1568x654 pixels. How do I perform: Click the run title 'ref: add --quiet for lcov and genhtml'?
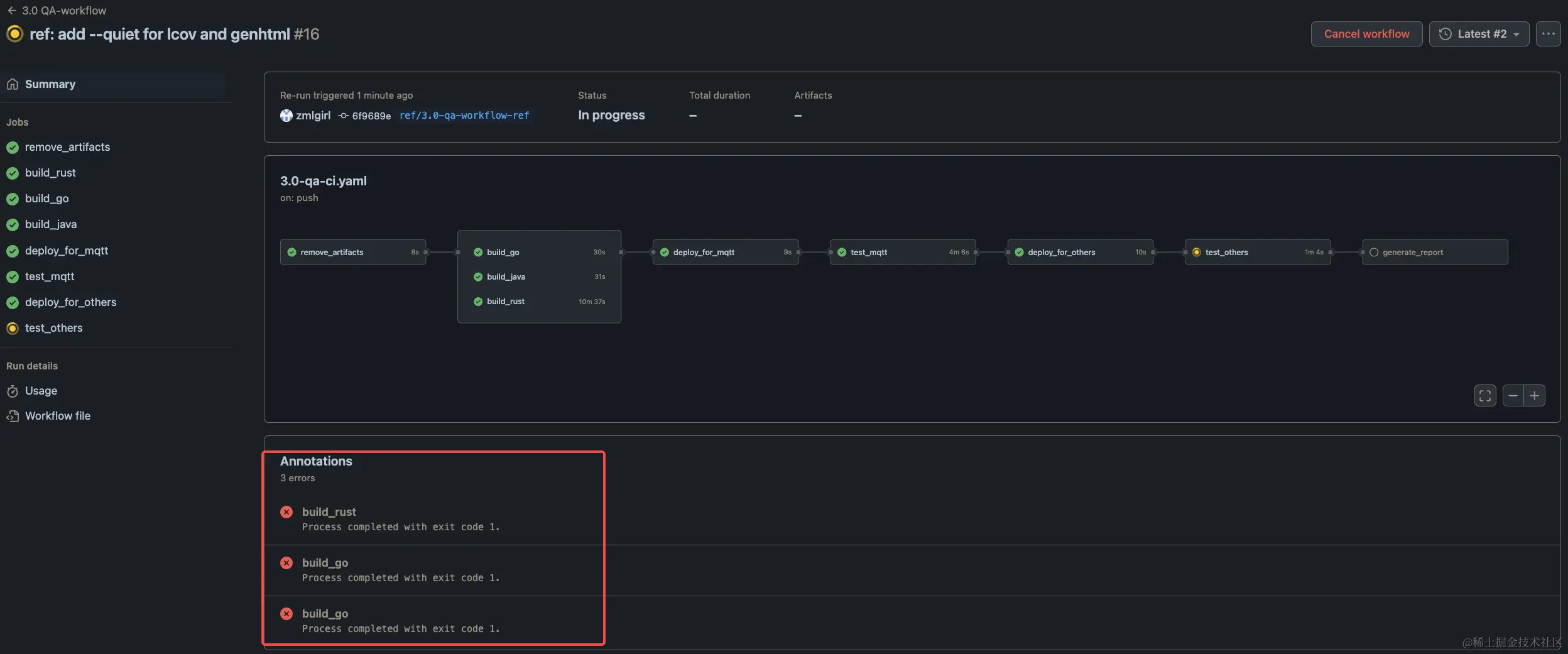point(160,34)
